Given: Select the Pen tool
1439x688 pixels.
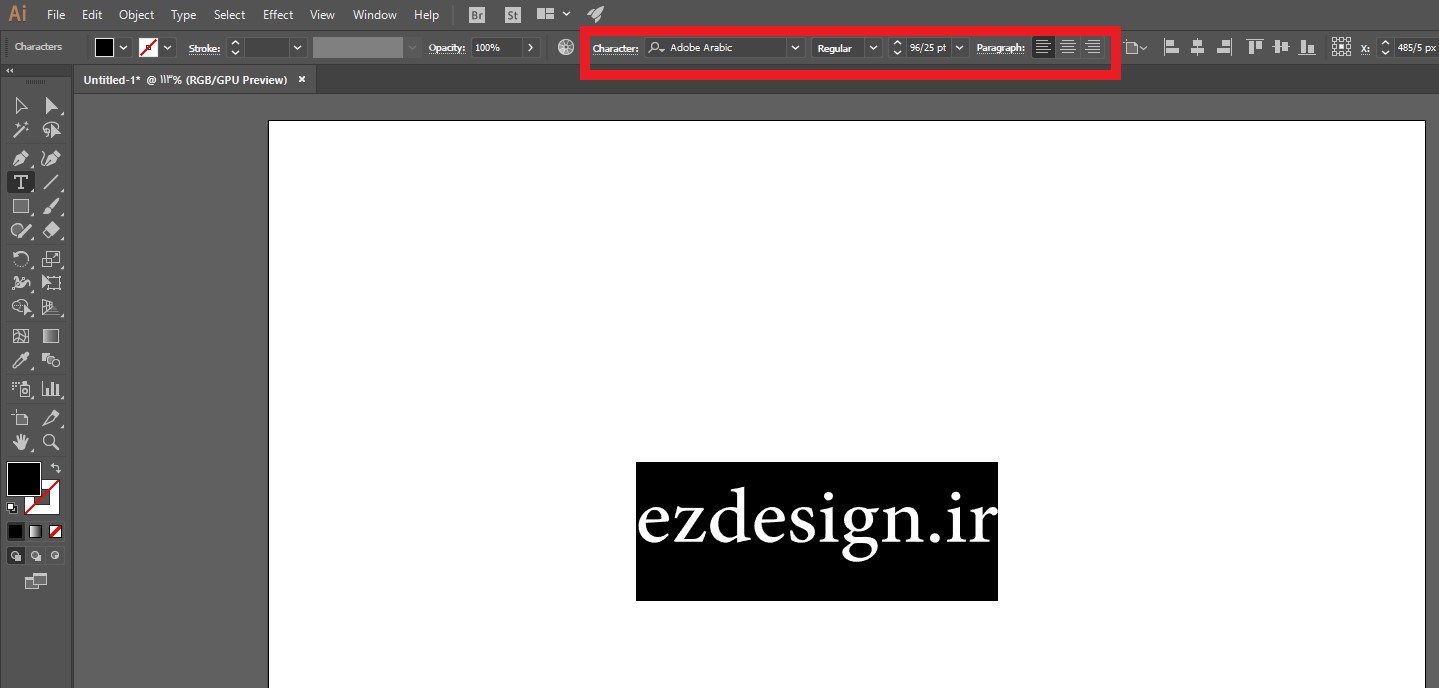Looking at the screenshot, I should tap(20, 158).
